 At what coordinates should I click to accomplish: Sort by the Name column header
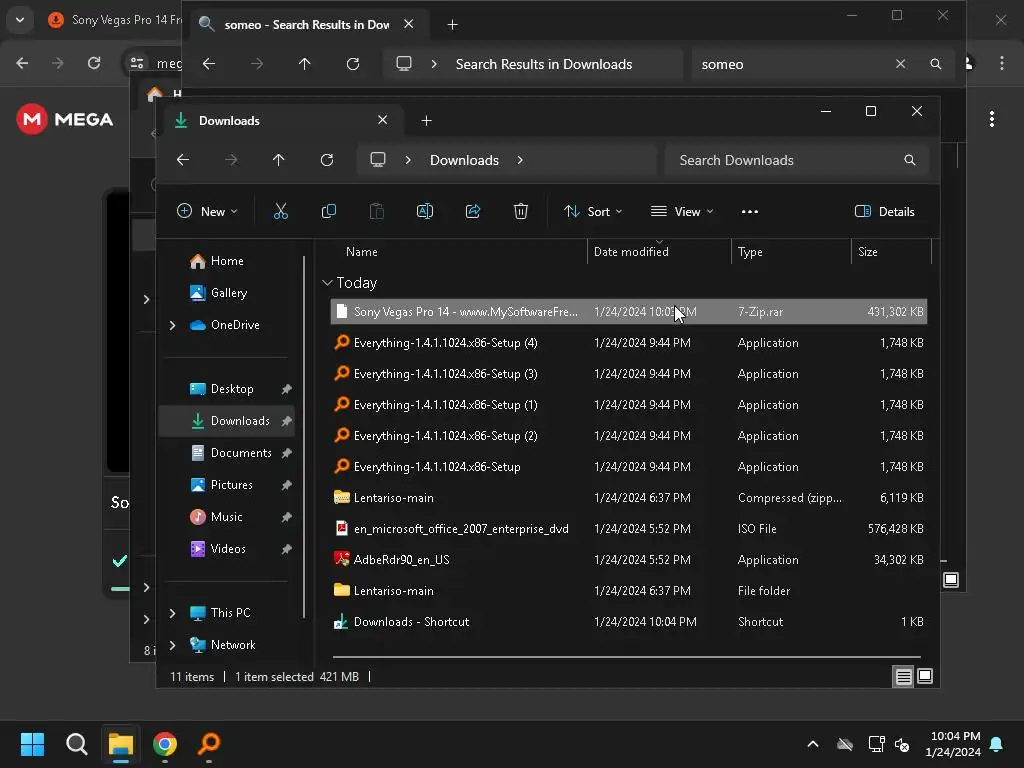362,252
